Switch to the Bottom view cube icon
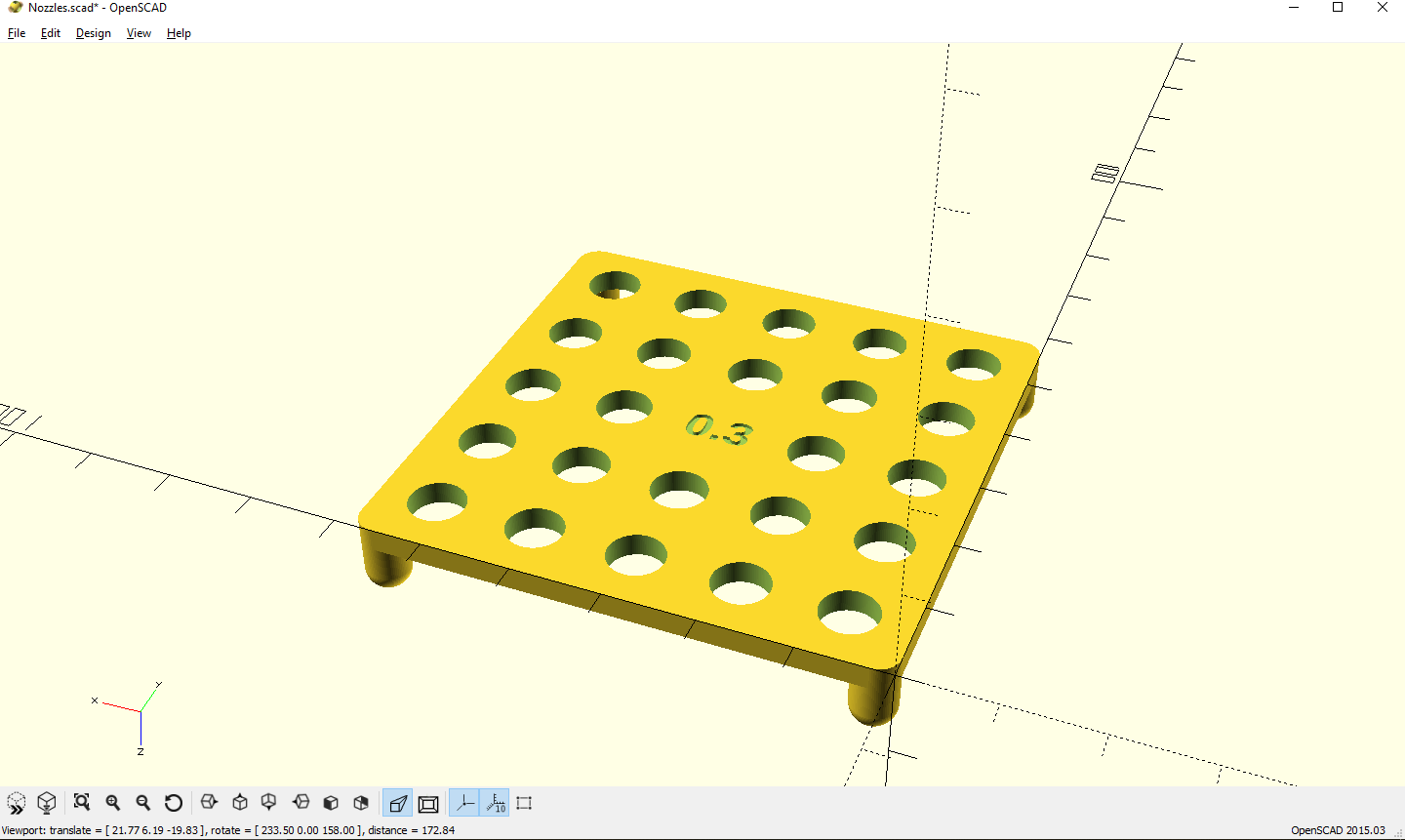 click(x=269, y=803)
